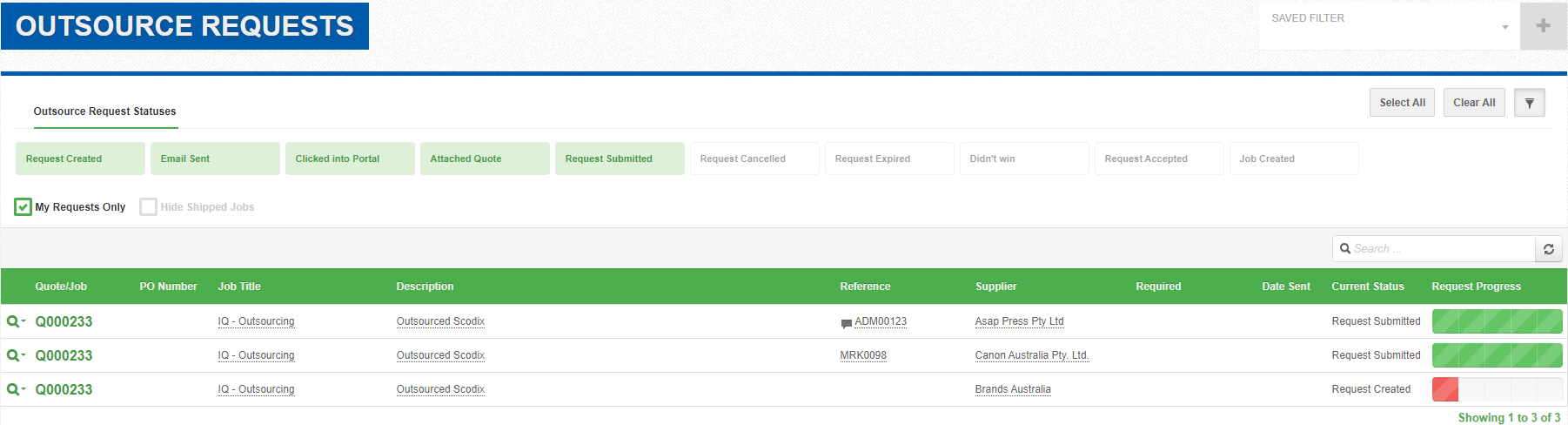The height and width of the screenshot is (425, 1568).
Task: Check Hide Shipped Jobs checkbox
Action: [149, 207]
